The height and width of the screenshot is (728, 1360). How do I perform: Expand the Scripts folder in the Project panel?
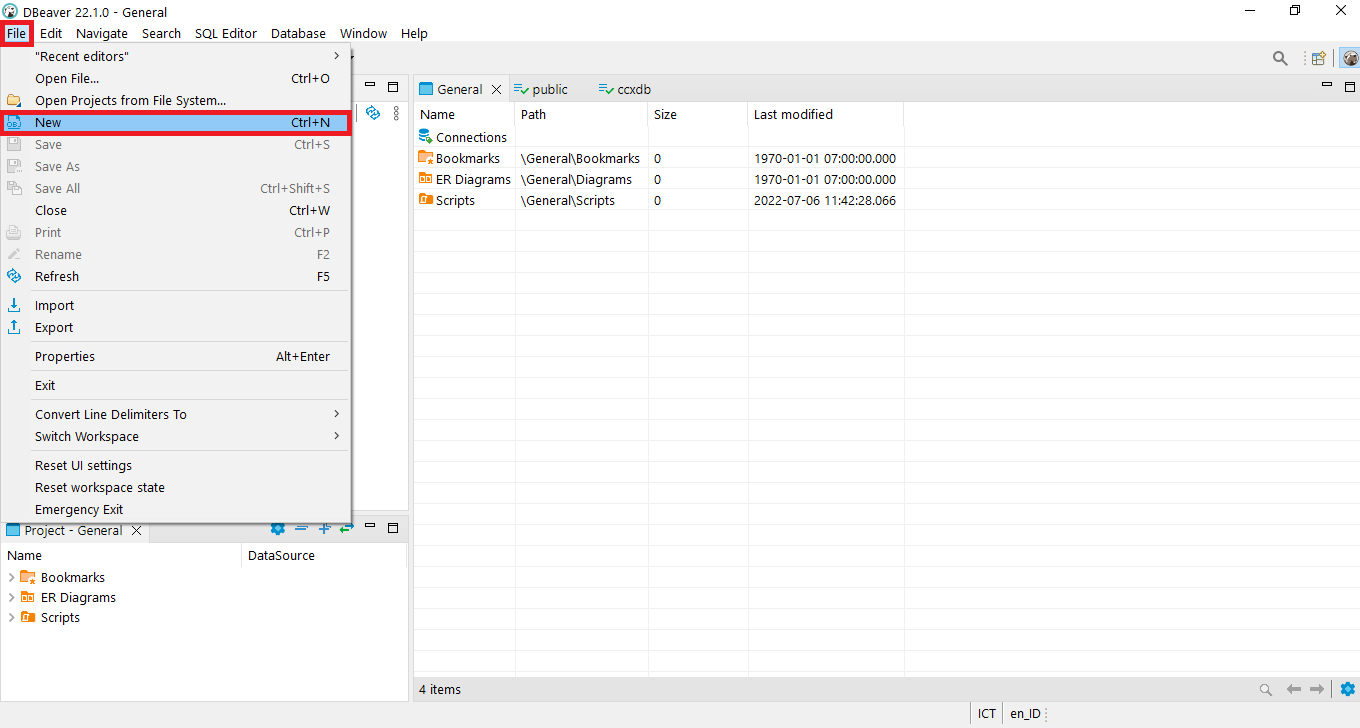coord(12,617)
